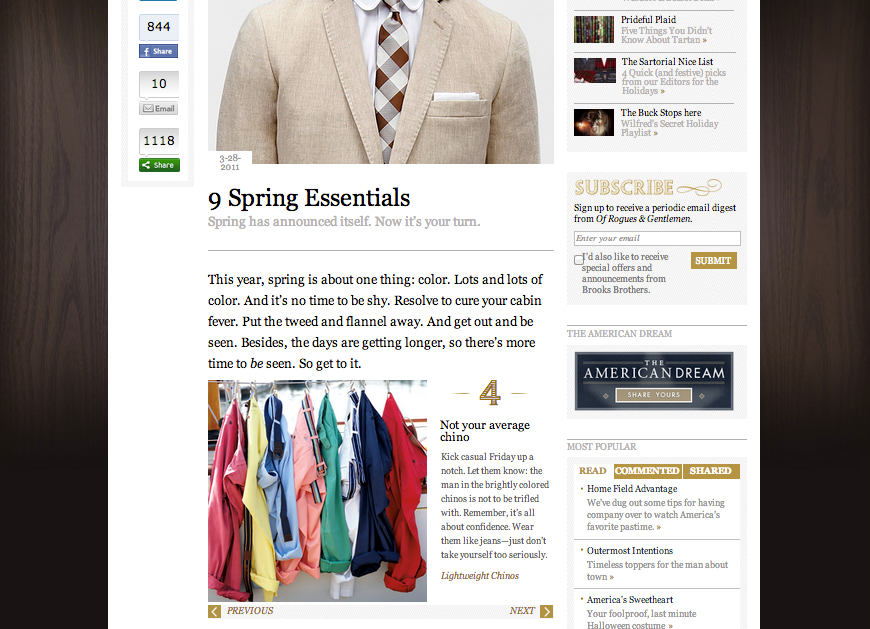870x629 pixels.
Task: Click the colorful chinos slideshow image
Action: click(317, 491)
